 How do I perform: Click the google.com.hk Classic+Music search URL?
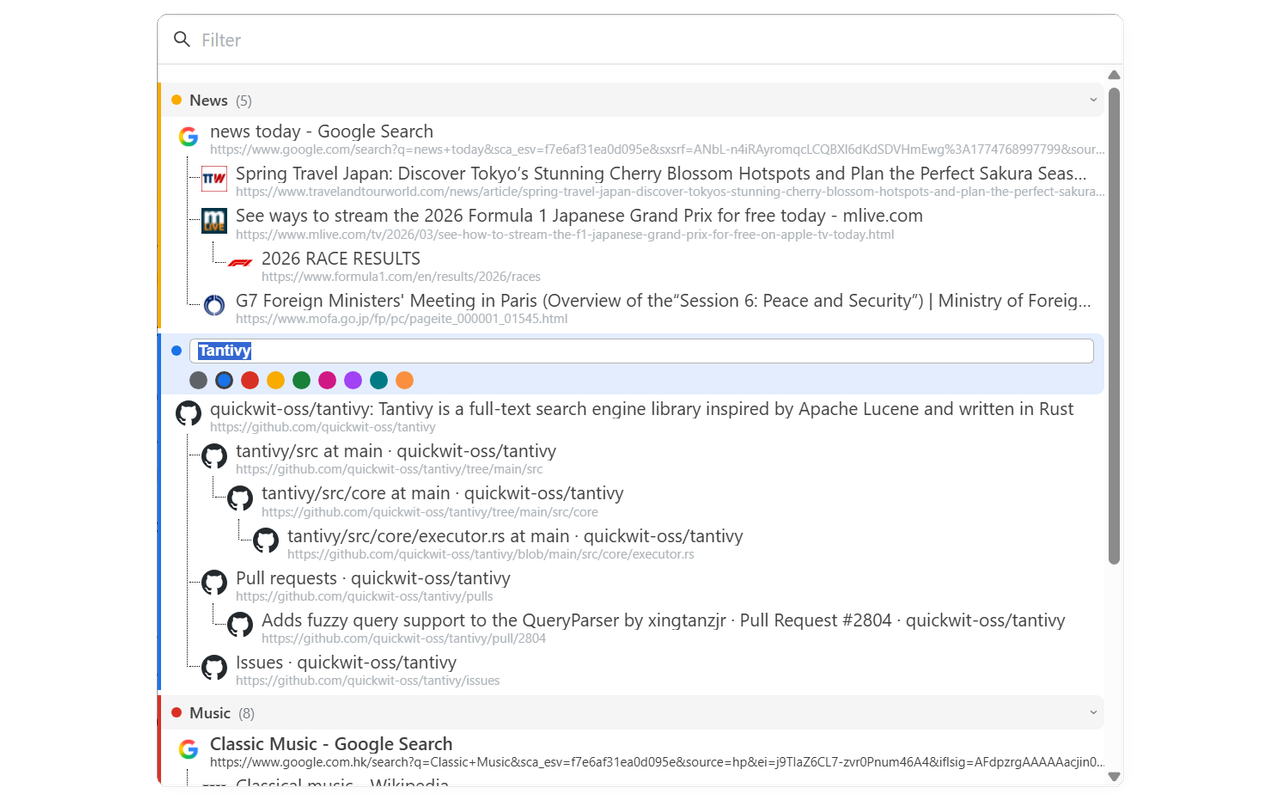pyautogui.click(x=657, y=762)
